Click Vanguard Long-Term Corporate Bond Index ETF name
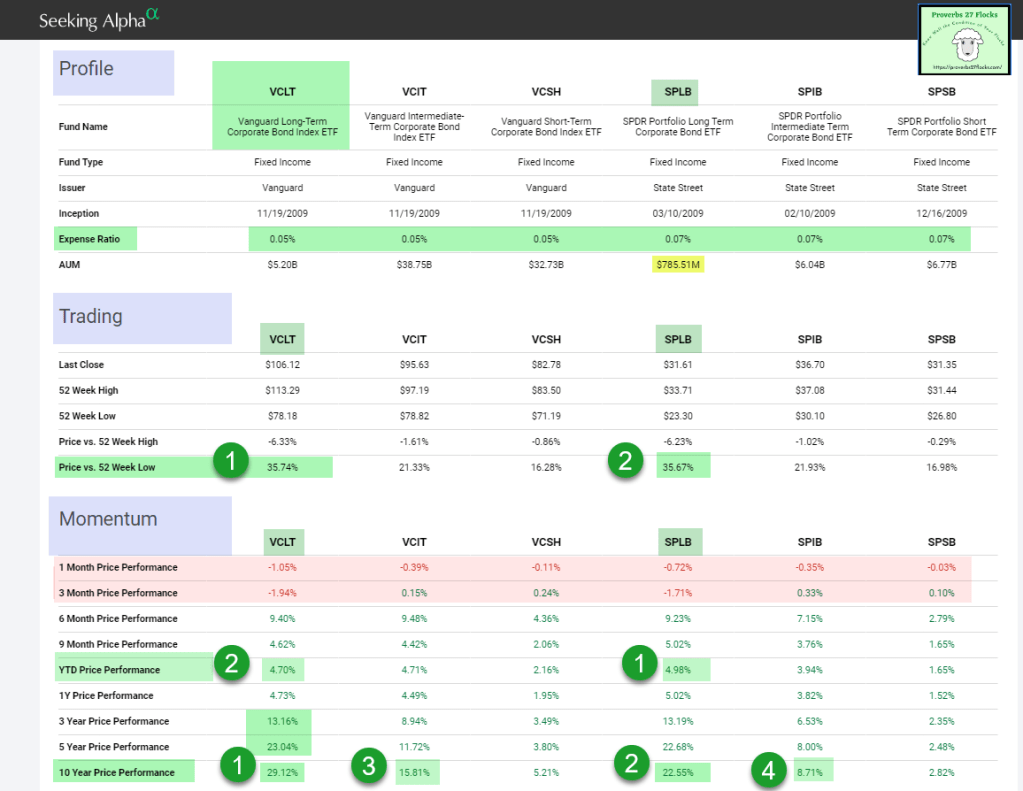 pos(280,127)
